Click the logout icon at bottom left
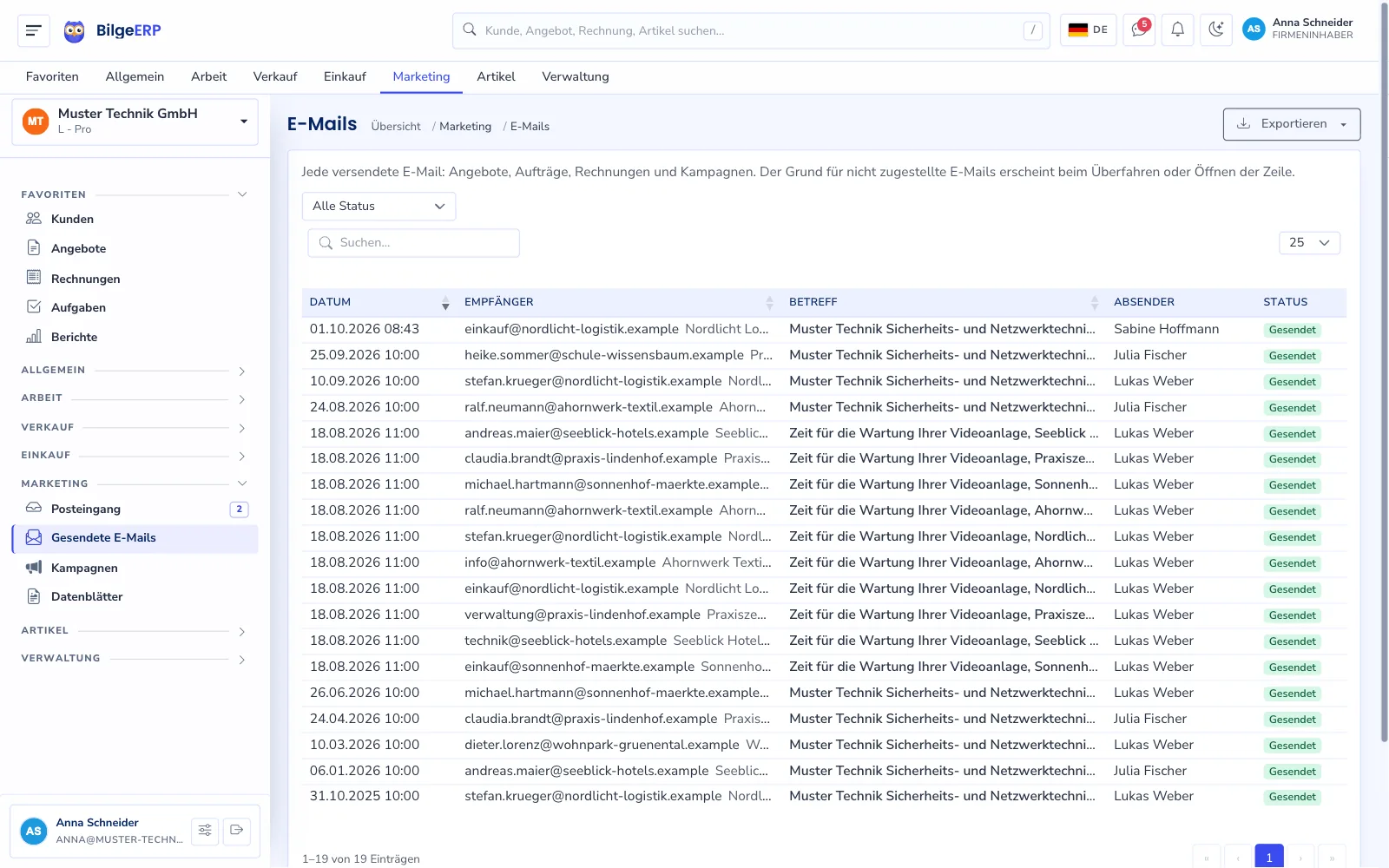This screenshot has width=1389, height=868. click(x=236, y=831)
